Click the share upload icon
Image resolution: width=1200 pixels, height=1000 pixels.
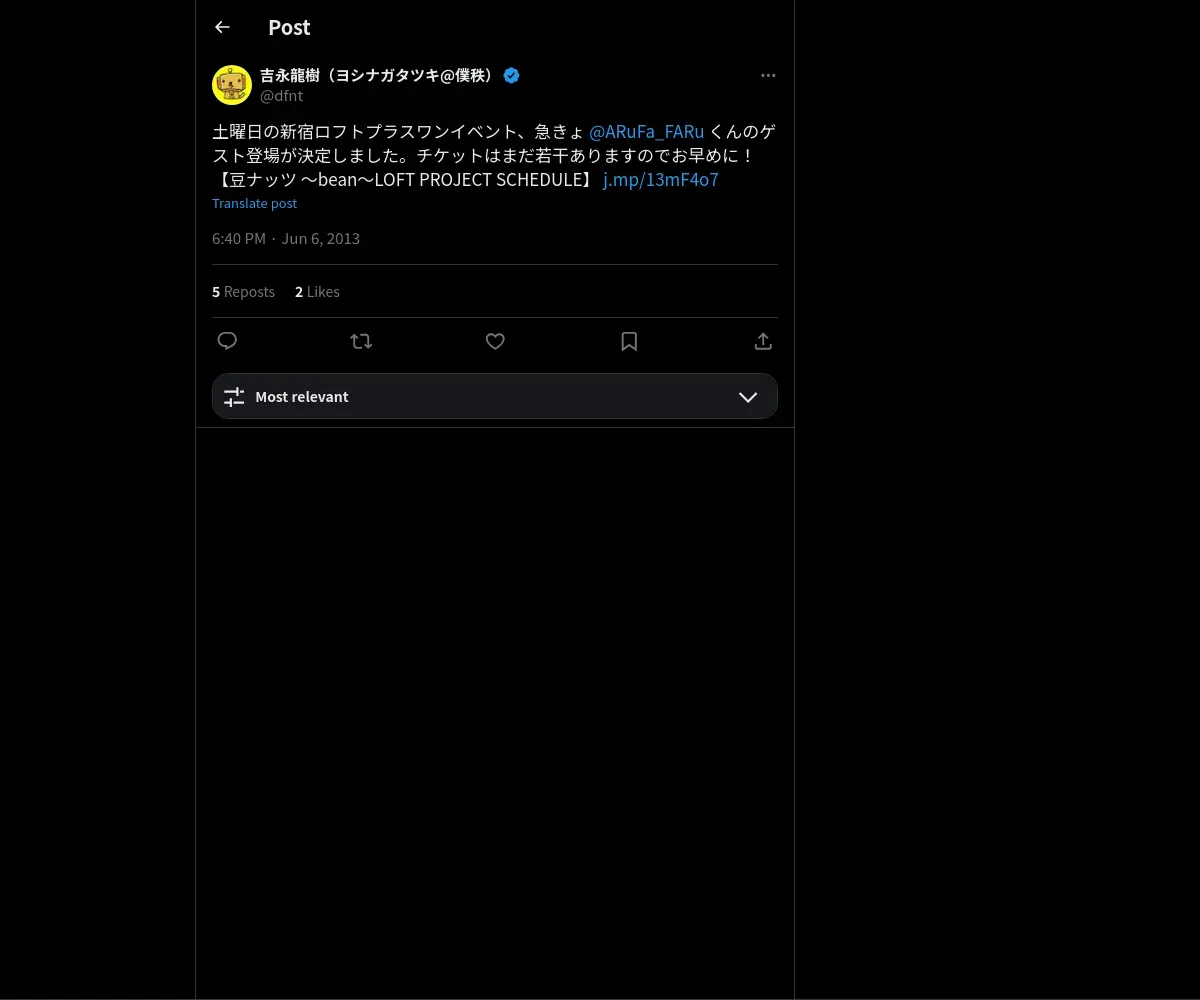pos(763,341)
